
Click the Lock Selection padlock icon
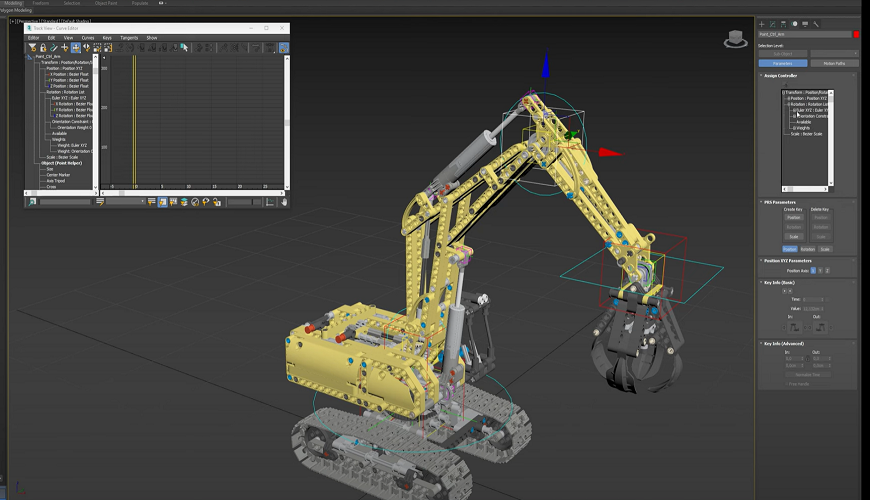tap(43, 48)
